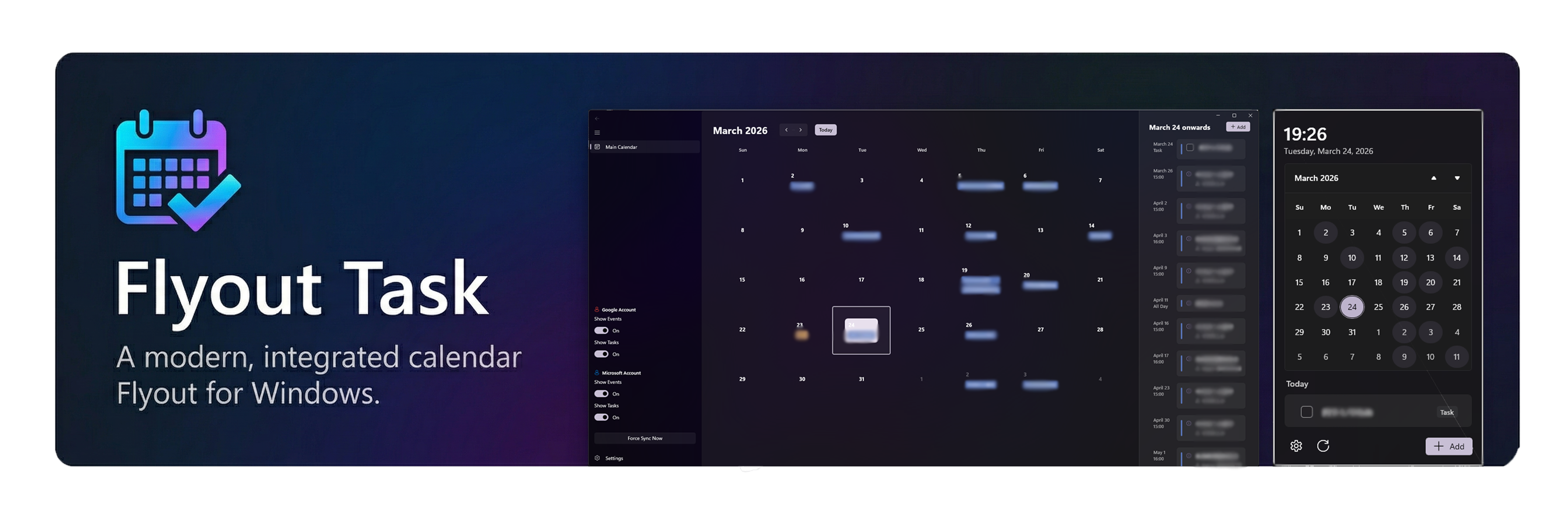Click the refresh sync icon in flyout
The height and width of the screenshot is (518, 1568).
point(1323,446)
